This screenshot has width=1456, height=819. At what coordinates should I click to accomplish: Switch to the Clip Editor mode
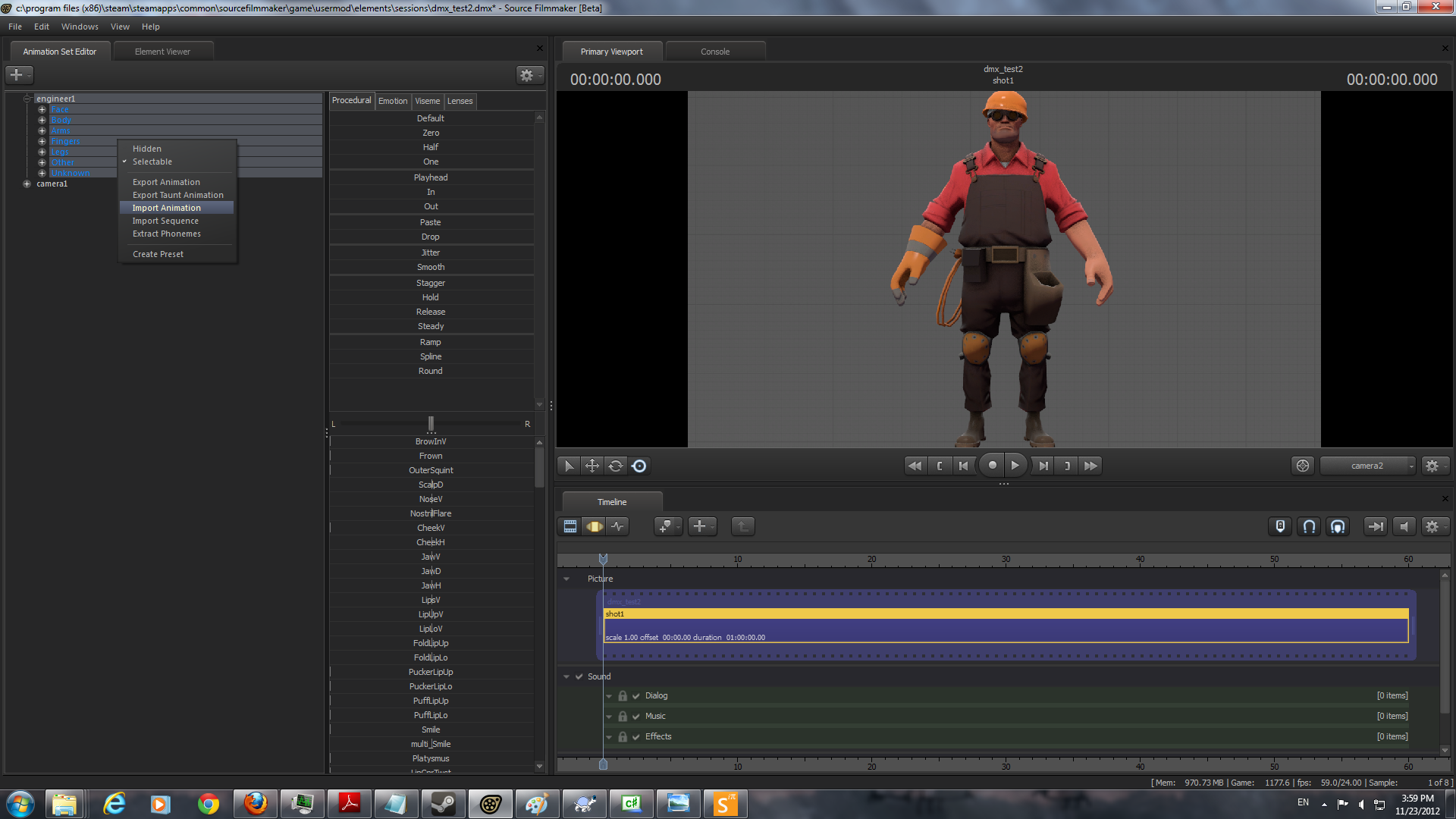(570, 526)
